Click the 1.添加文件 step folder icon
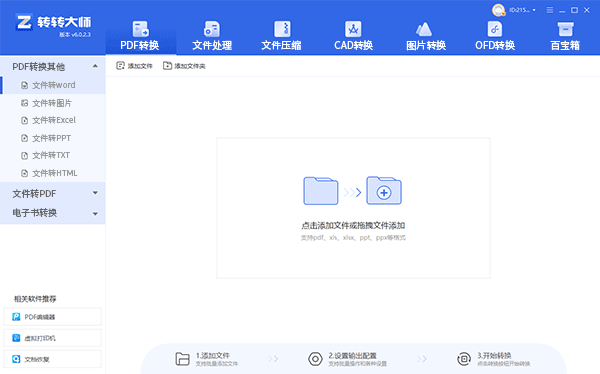600x374 pixels. pos(183,359)
